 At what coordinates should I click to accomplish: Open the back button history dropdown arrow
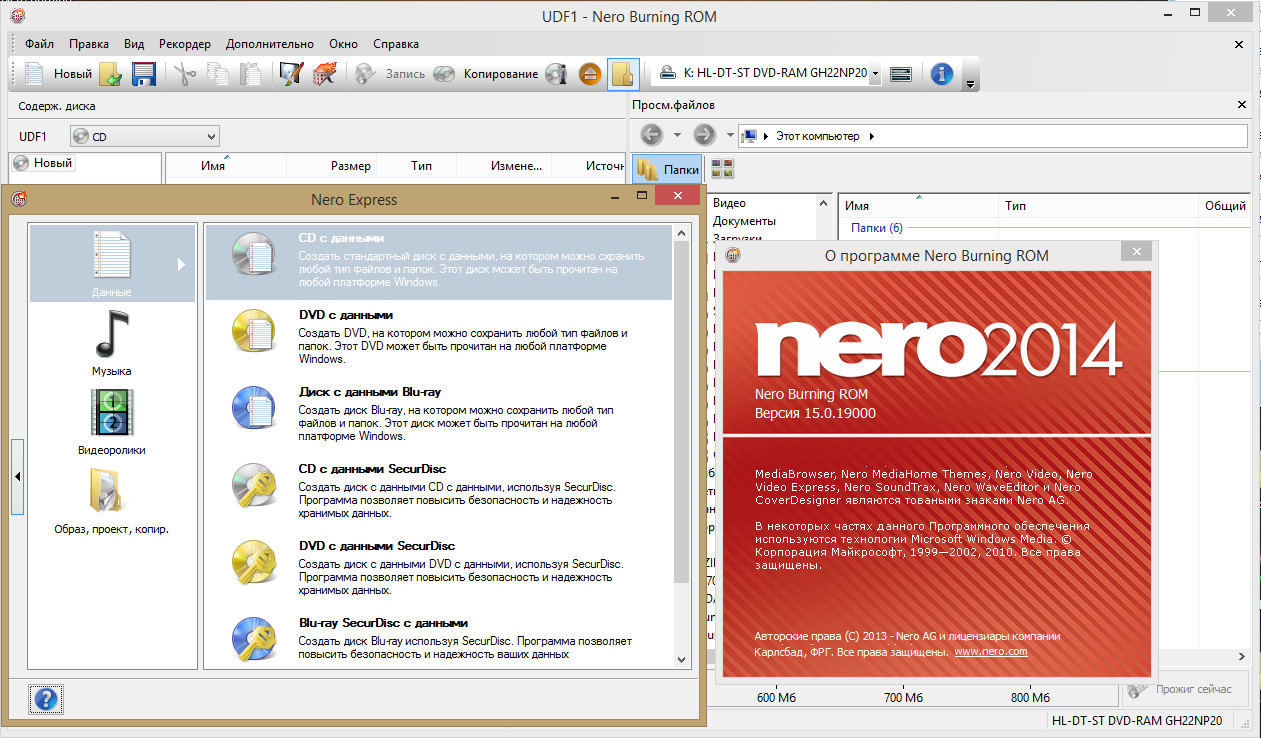(677, 135)
